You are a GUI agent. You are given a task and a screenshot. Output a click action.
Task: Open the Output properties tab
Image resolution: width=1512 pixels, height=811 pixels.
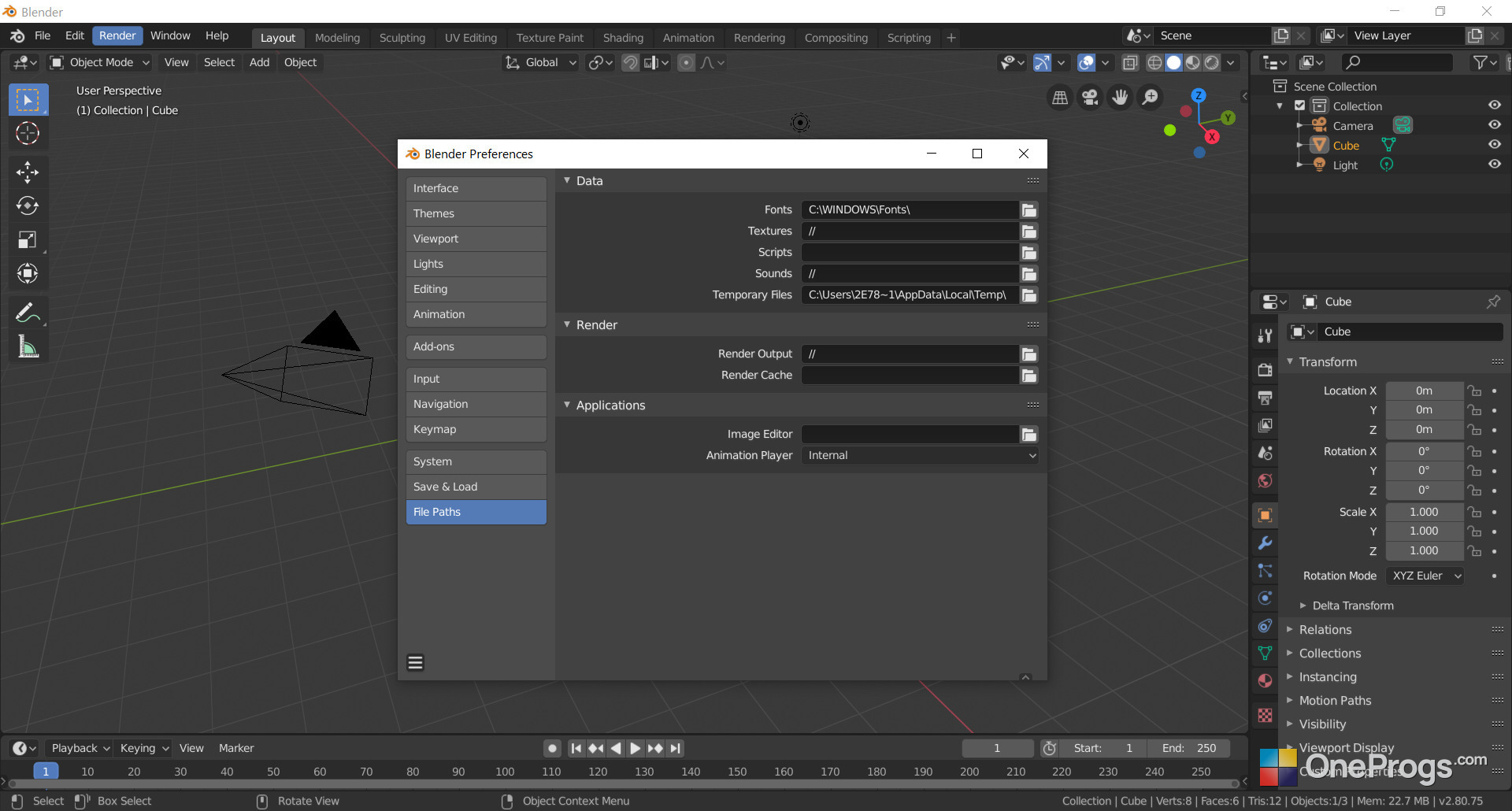[x=1265, y=398]
